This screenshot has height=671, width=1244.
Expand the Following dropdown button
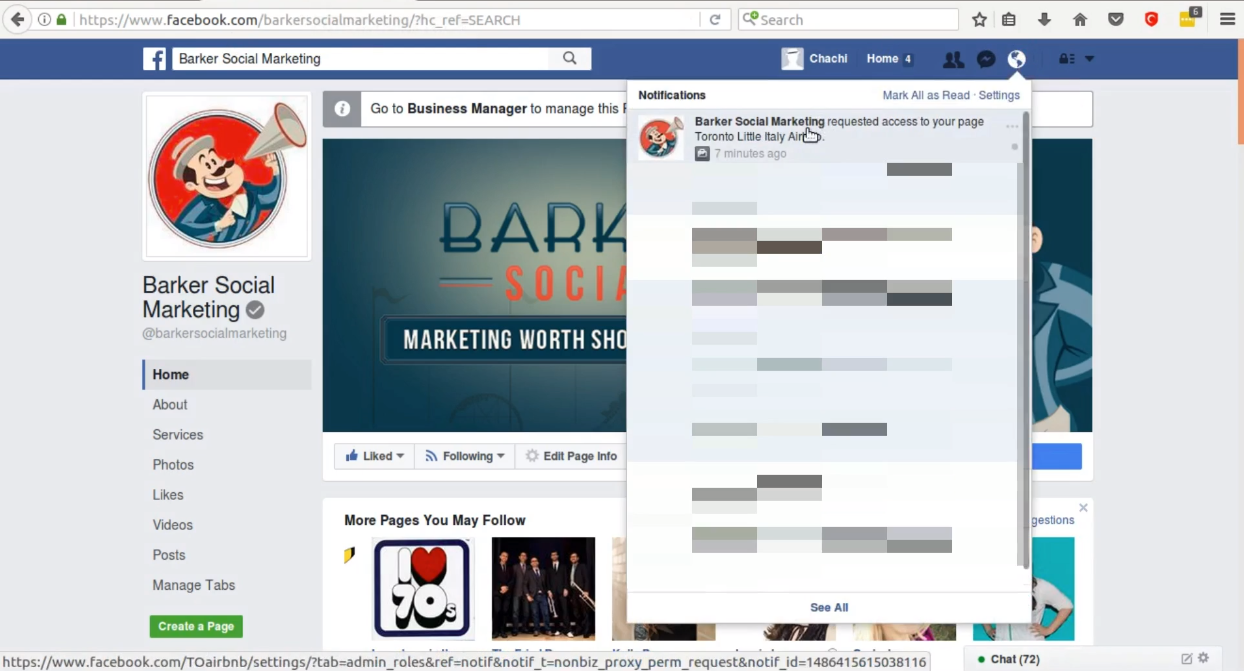click(x=465, y=456)
